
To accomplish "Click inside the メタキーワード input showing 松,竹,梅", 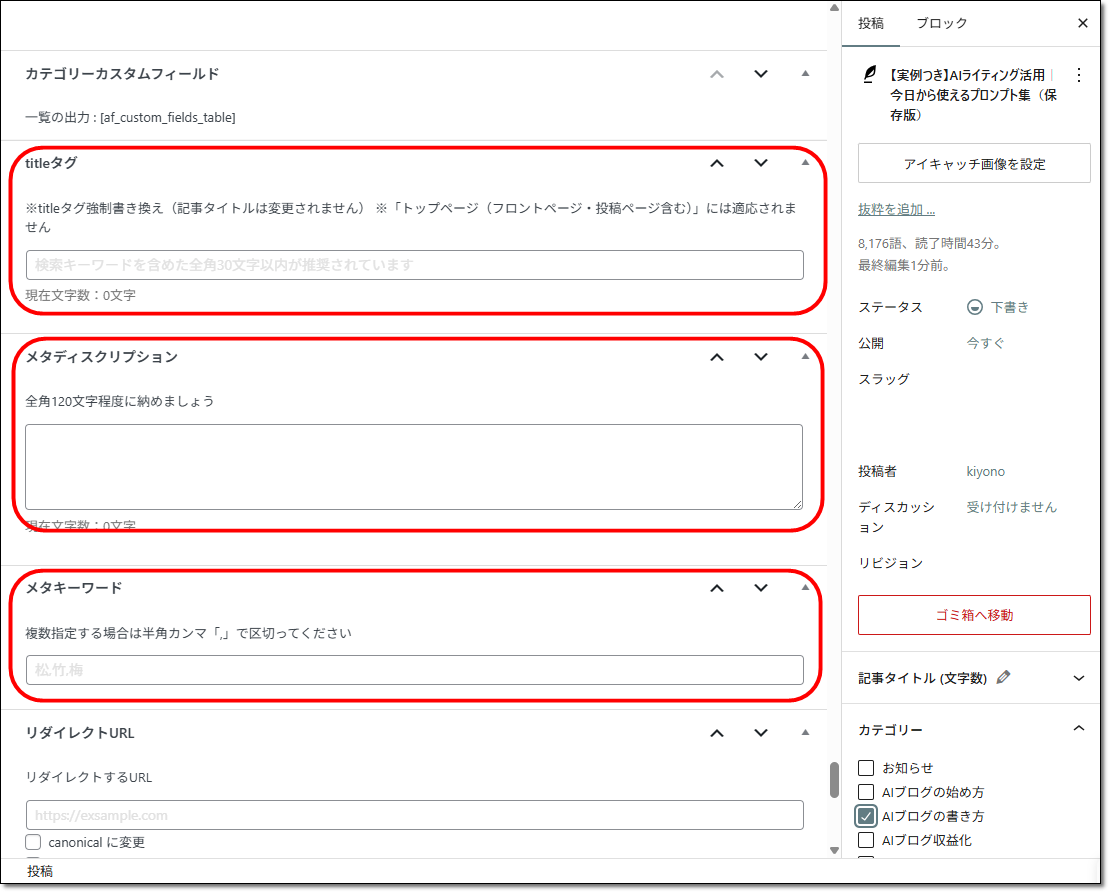I will coord(414,670).
